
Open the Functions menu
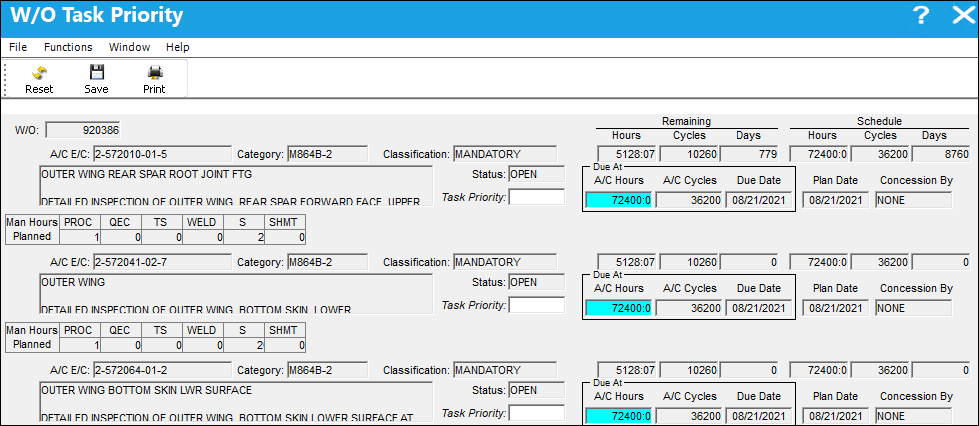click(68, 47)
